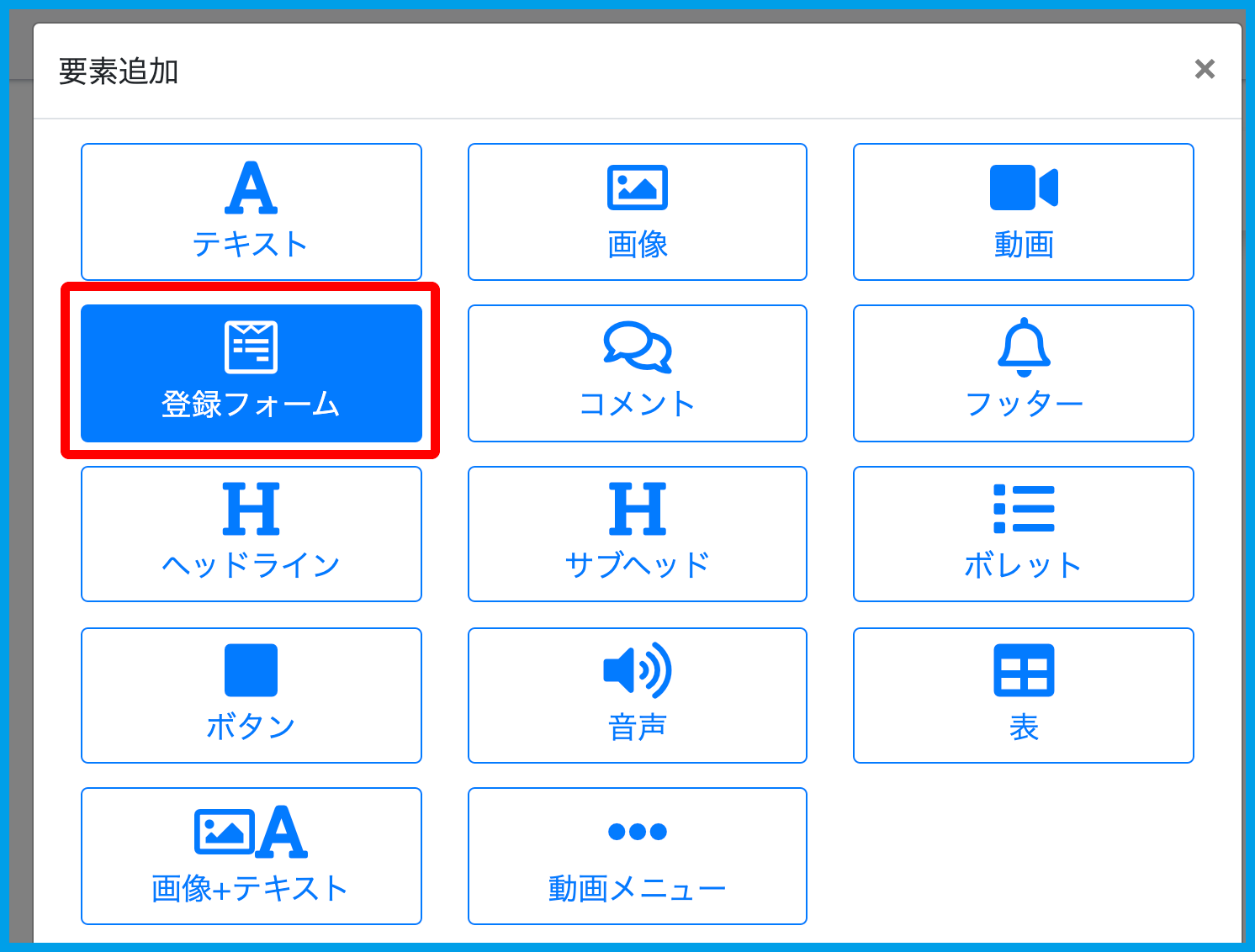Add a サブヘッド element

(637, 534)
